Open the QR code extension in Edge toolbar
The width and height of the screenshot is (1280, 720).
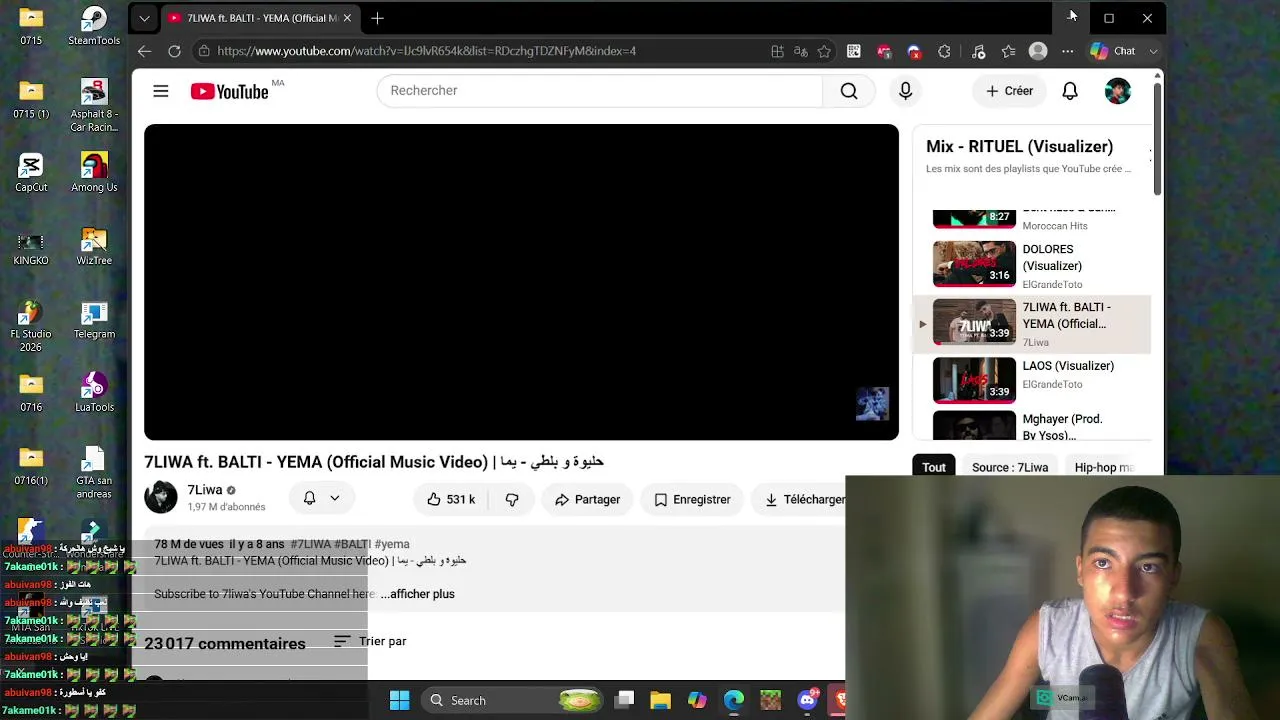853,51
